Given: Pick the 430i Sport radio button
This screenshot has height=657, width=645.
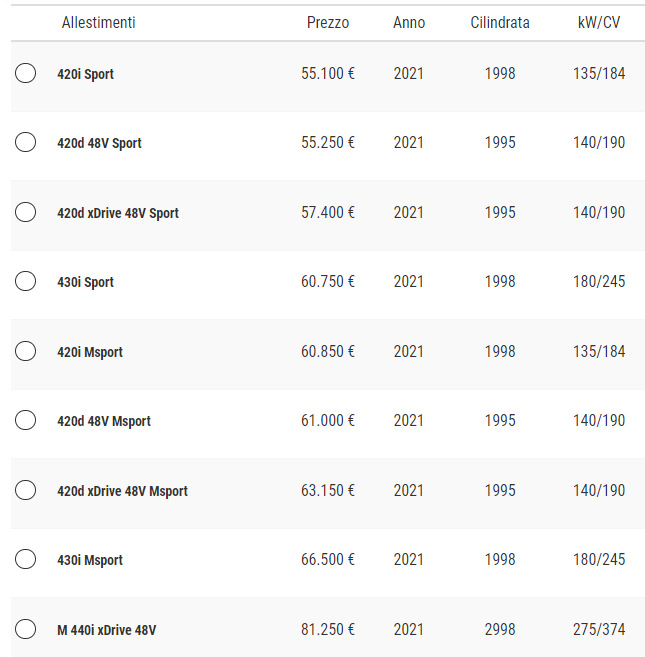Looking at the screenshot, I should [26, 281].
